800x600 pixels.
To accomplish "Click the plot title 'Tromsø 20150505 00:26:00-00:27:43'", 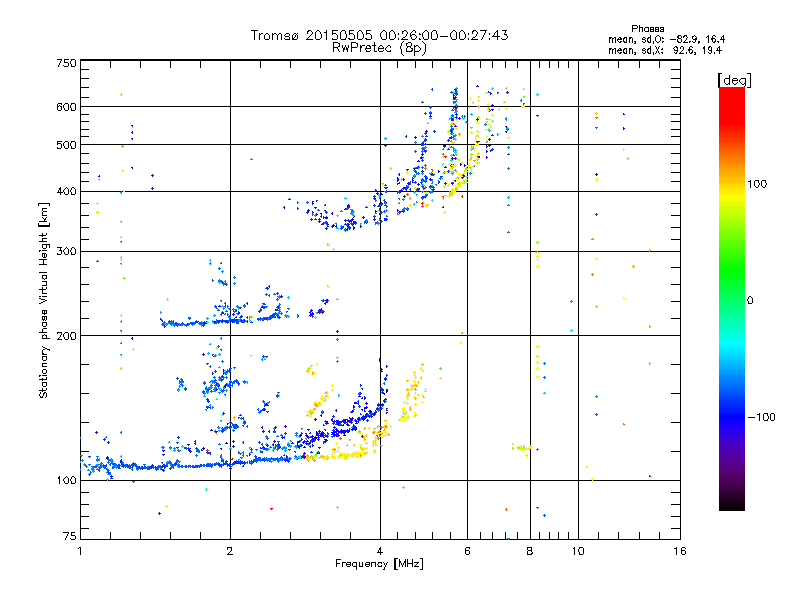I will pyautogui.click(x=379, y=35).
